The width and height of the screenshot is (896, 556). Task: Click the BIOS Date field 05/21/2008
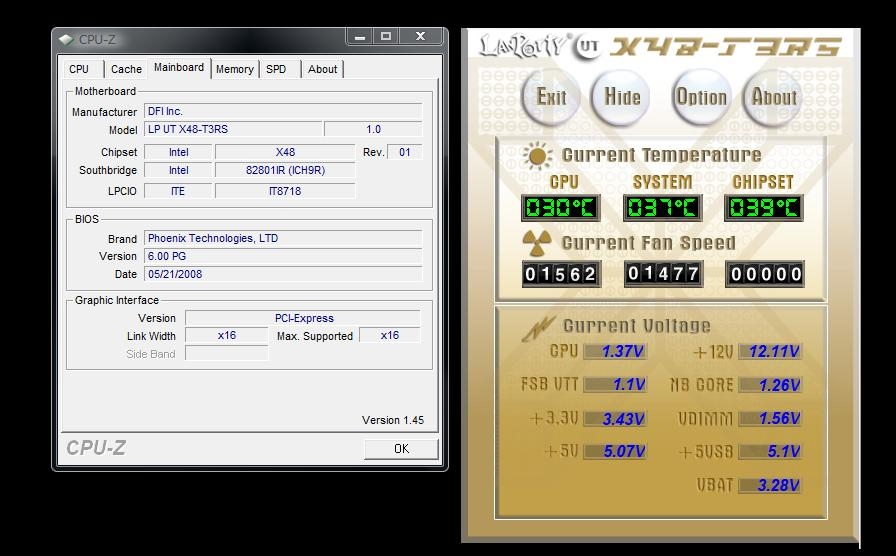tap(283, 274)
